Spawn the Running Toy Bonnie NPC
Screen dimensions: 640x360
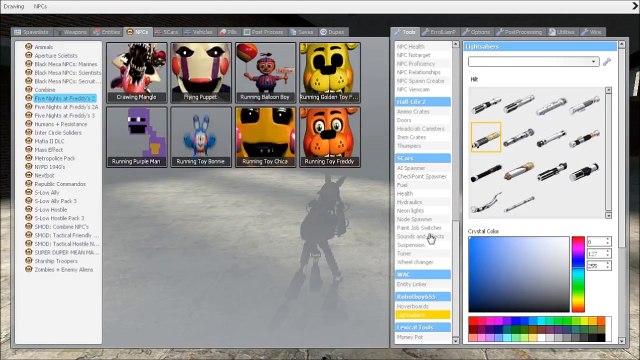(x=201, y=137)
